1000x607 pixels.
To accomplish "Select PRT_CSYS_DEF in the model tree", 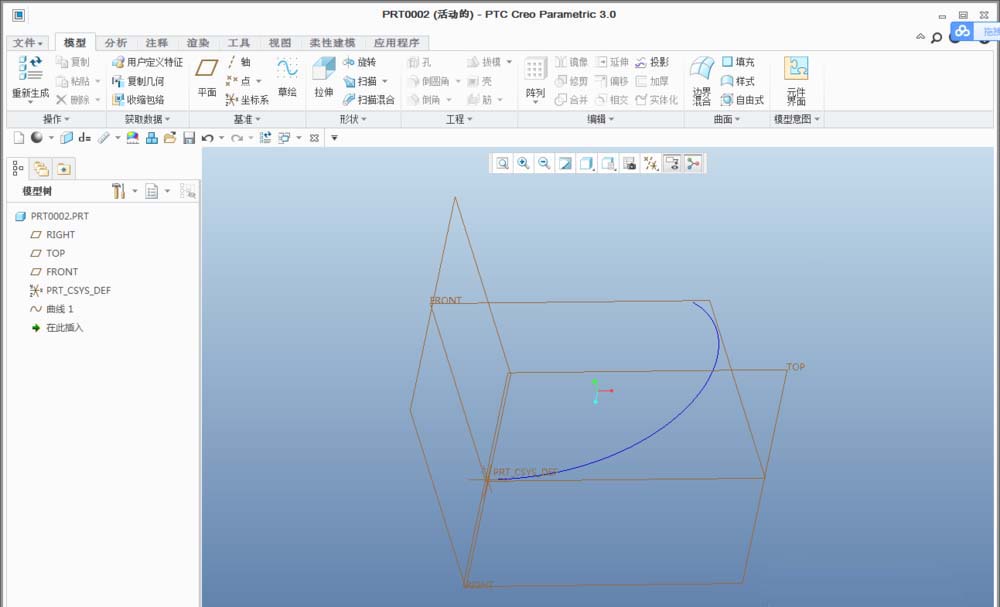I will pyautogui.click(x=70, y=290).
